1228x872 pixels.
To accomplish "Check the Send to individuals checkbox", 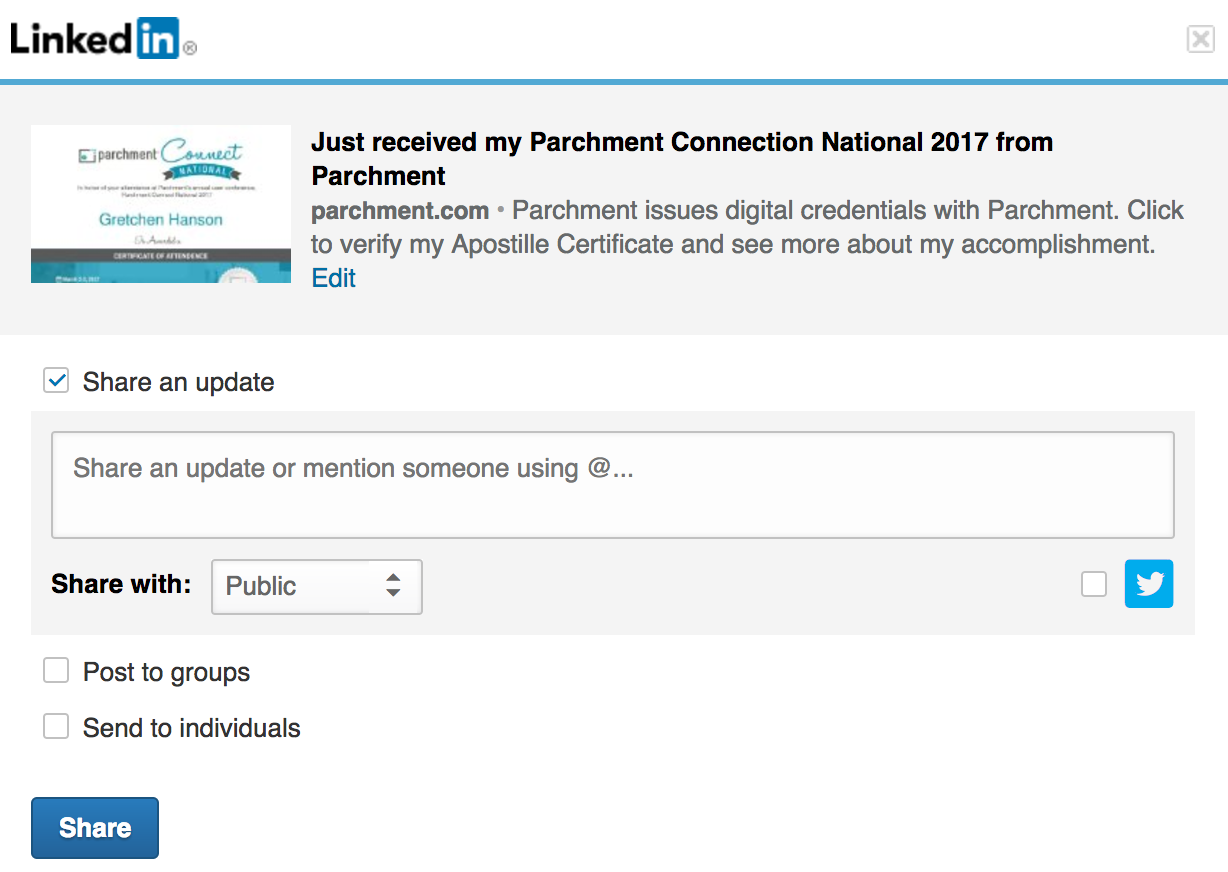I will [x=56, y=727].
